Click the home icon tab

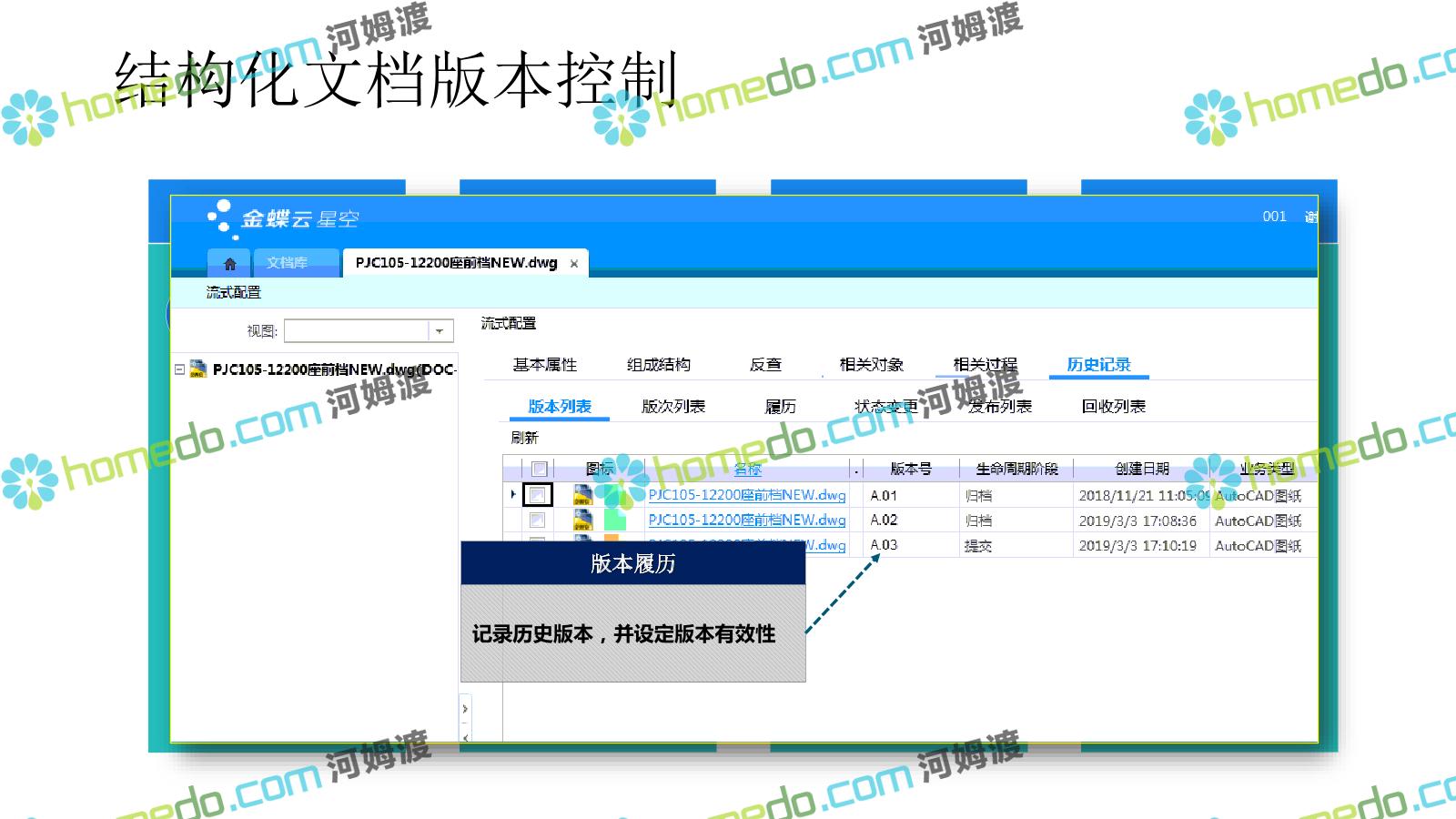click(x=229, y=263)
